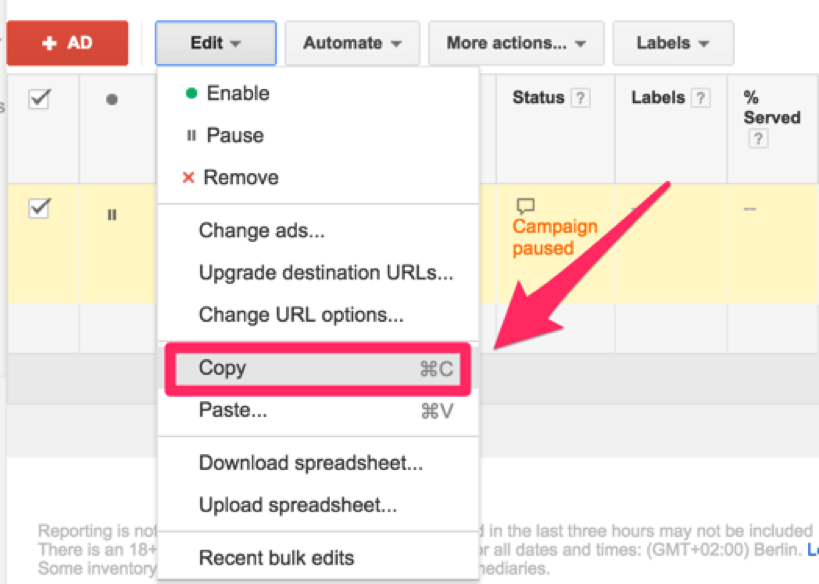This screenshot has width=819, height=584.
Task: Select Enable with the green dot
Action: click(x=238, y=93)
